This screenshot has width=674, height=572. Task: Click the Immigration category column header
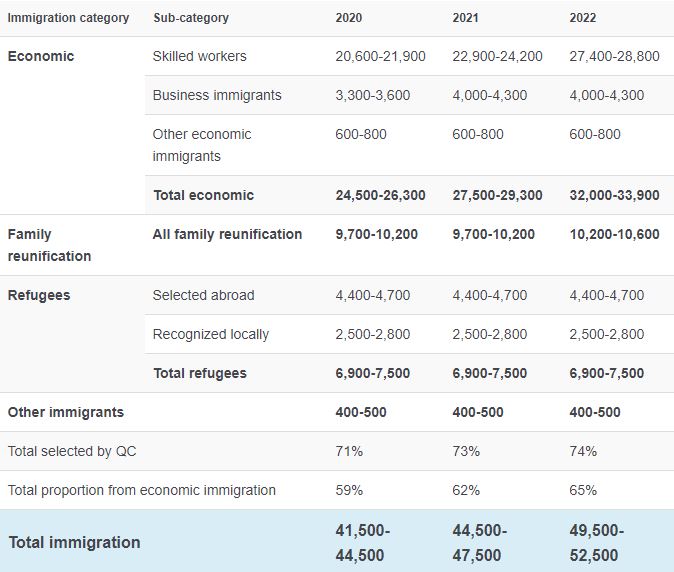point(68,18)
